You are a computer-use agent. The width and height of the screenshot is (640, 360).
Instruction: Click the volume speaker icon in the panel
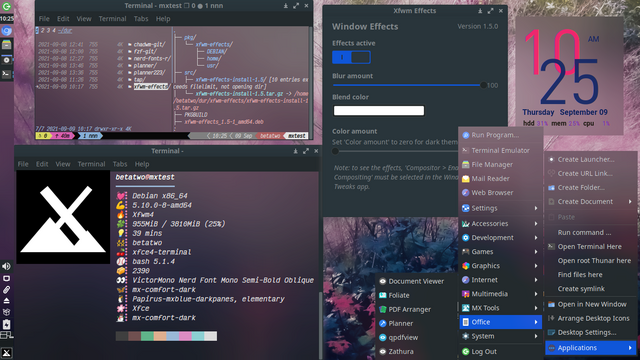pos(6,267)
